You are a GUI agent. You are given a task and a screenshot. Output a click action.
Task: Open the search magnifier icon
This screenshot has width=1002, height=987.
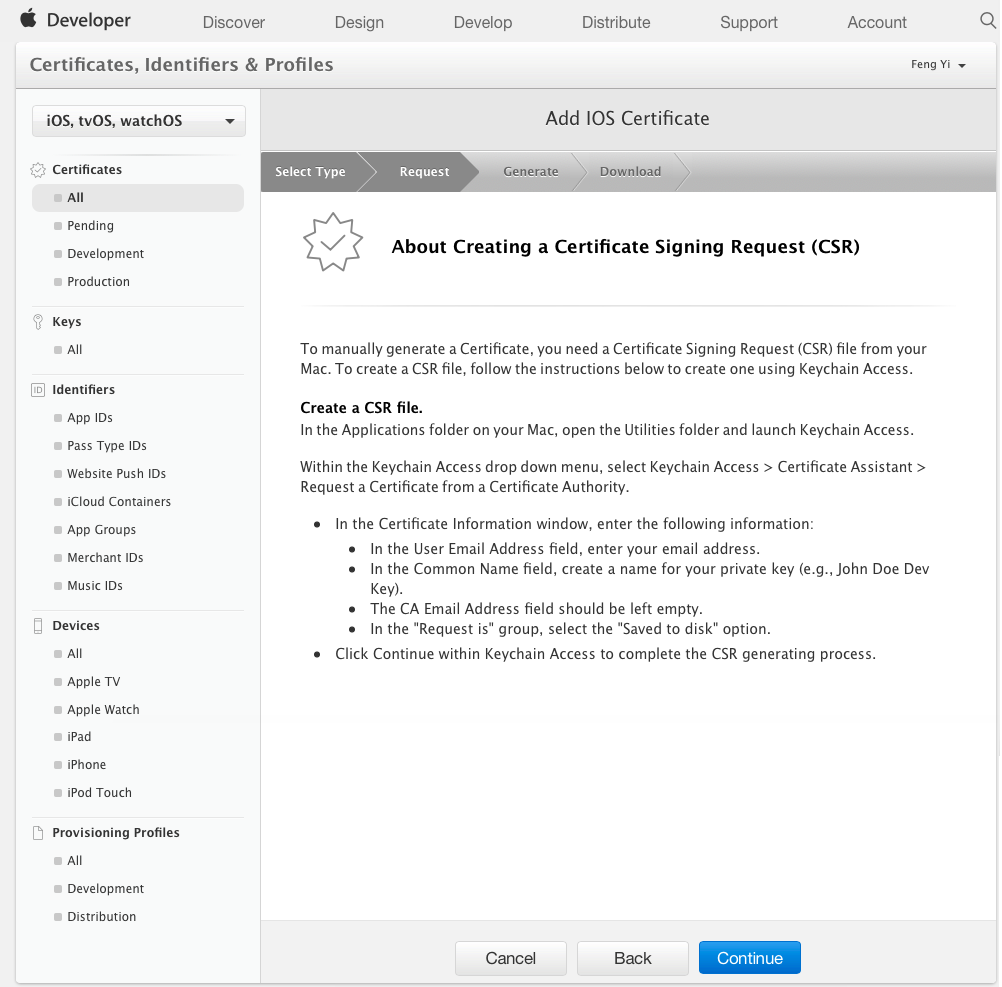coord(988,21)
